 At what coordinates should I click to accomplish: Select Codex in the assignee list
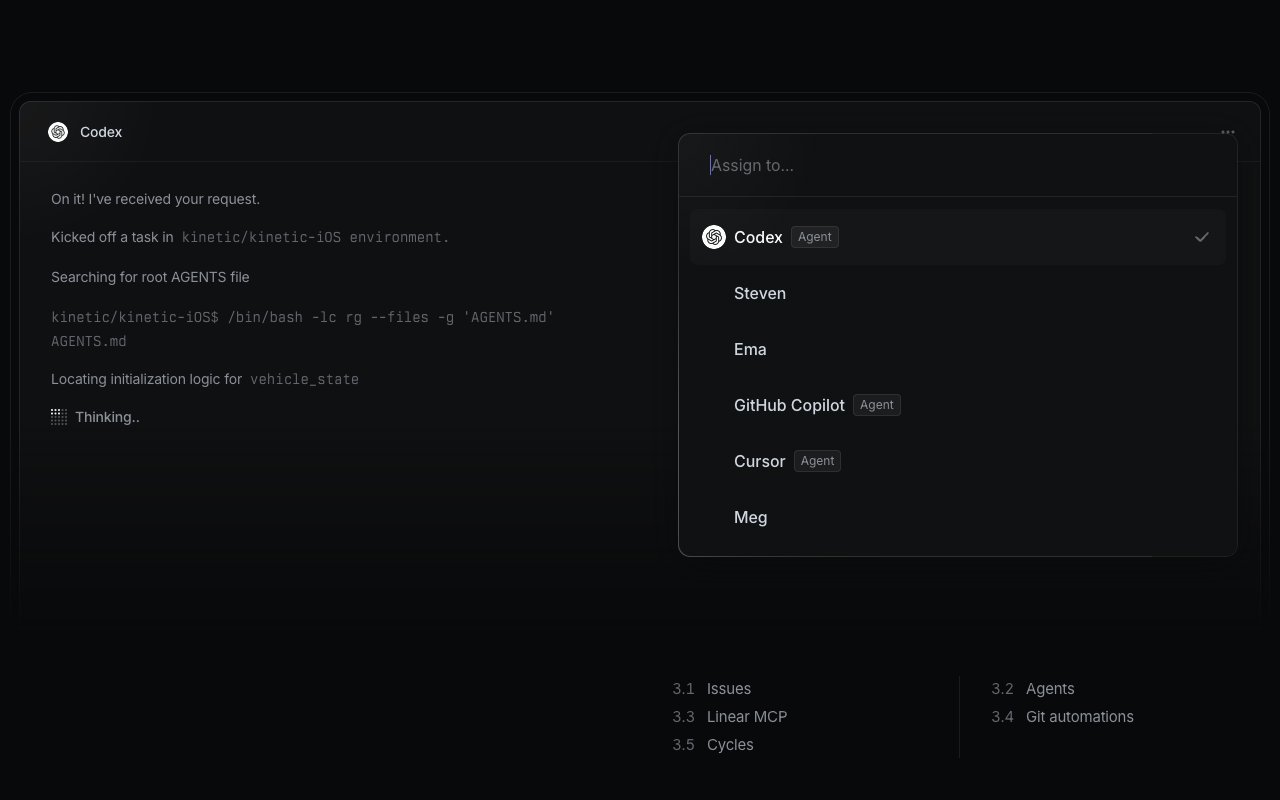958,237
